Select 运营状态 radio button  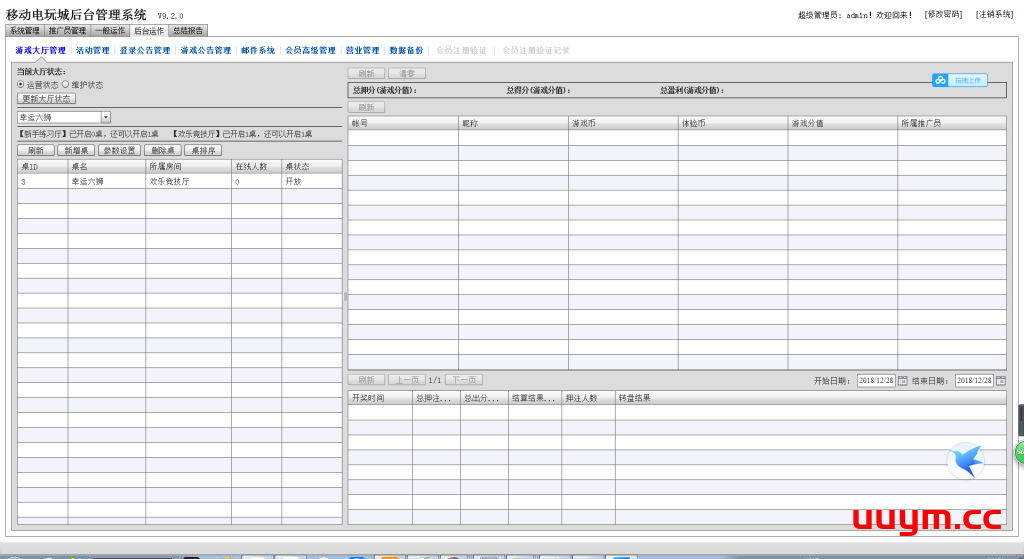pyautogui.click(x=21, y=85)
